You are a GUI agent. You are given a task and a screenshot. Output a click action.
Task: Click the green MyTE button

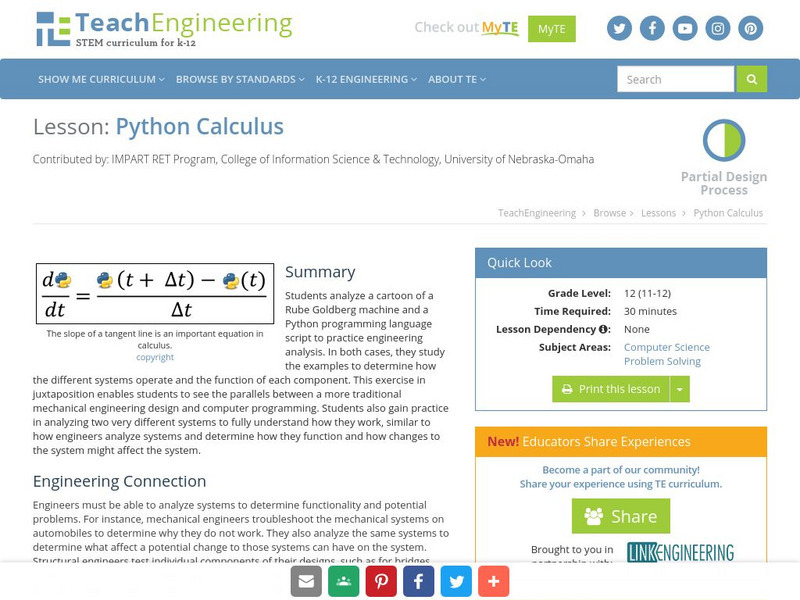552,29
